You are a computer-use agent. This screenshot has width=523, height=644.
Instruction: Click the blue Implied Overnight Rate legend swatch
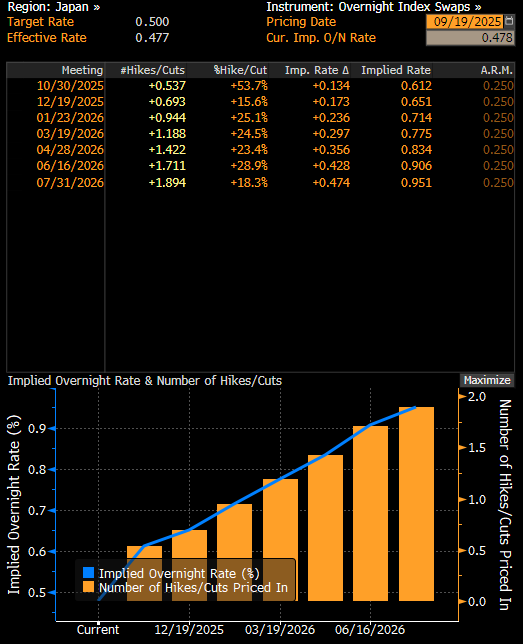click(88, 573)
